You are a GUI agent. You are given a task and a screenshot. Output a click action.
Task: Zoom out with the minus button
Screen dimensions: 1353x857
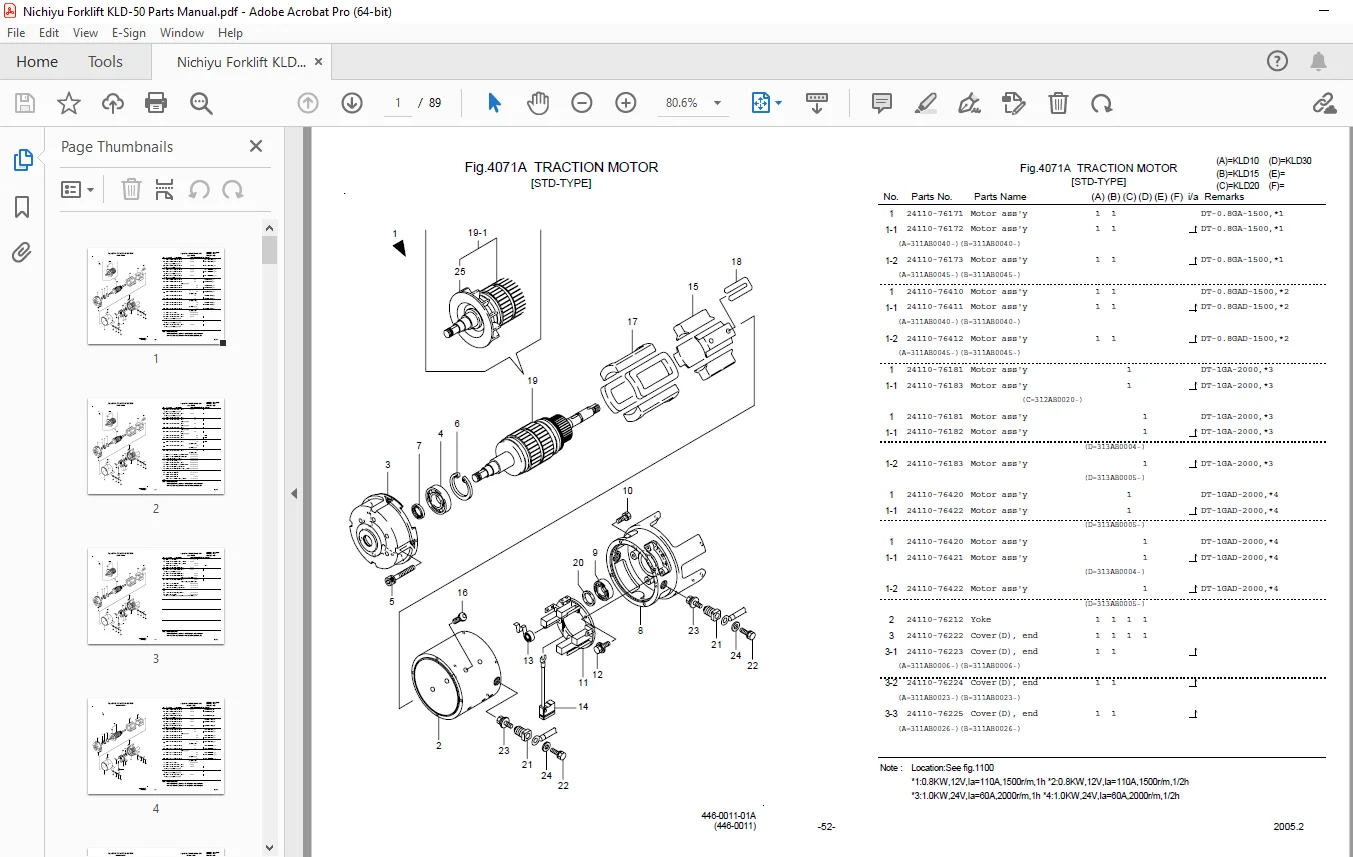tap(582, 103)
